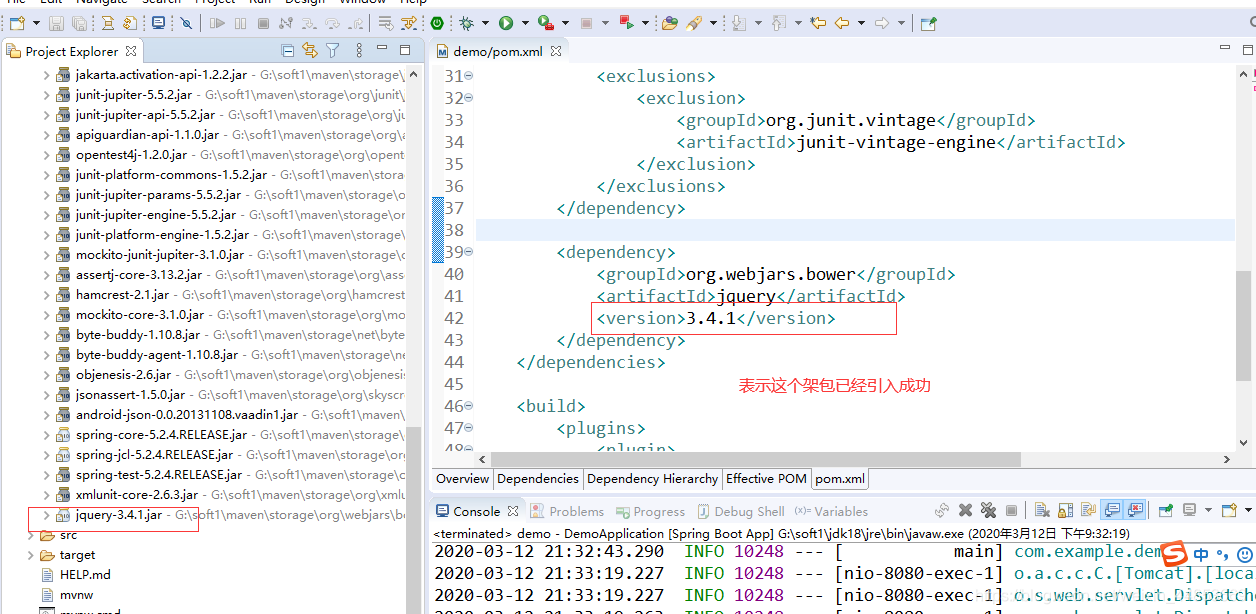Click the green Run toolbar button
1256x614 pixels.
[506, 23]
